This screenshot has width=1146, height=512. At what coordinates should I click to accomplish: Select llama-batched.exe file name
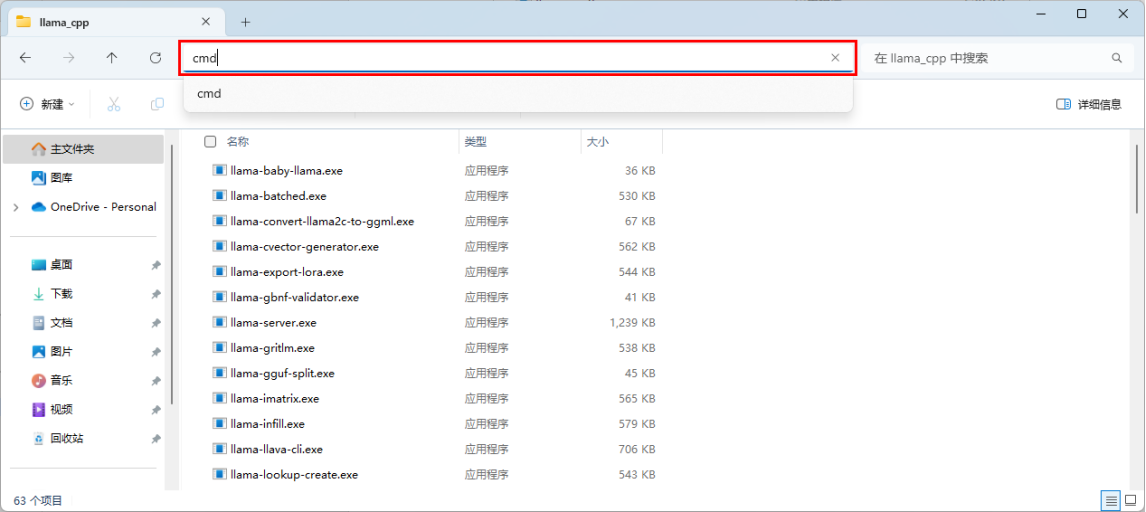click(x=278, y=196)
